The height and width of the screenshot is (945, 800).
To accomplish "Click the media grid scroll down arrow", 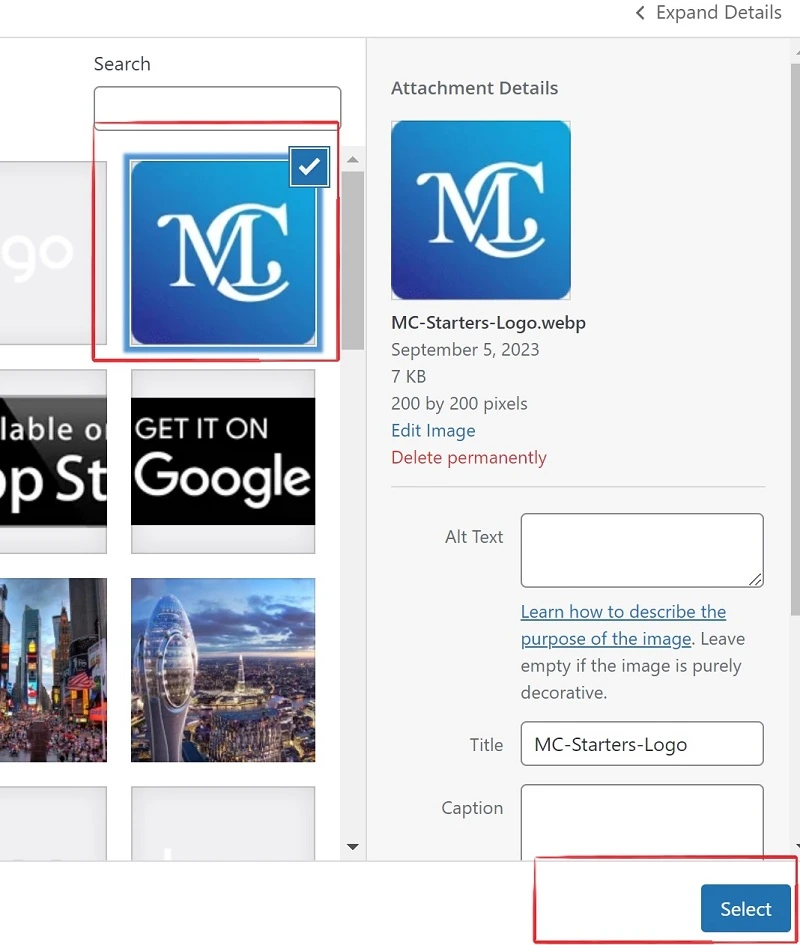I will [x=353, y=847].
